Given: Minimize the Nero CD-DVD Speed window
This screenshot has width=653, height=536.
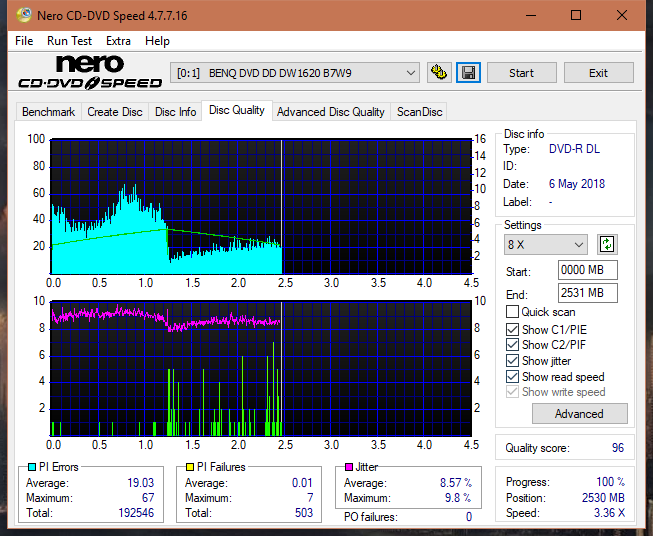Looking at the screenshot, I should coord(531,15).
